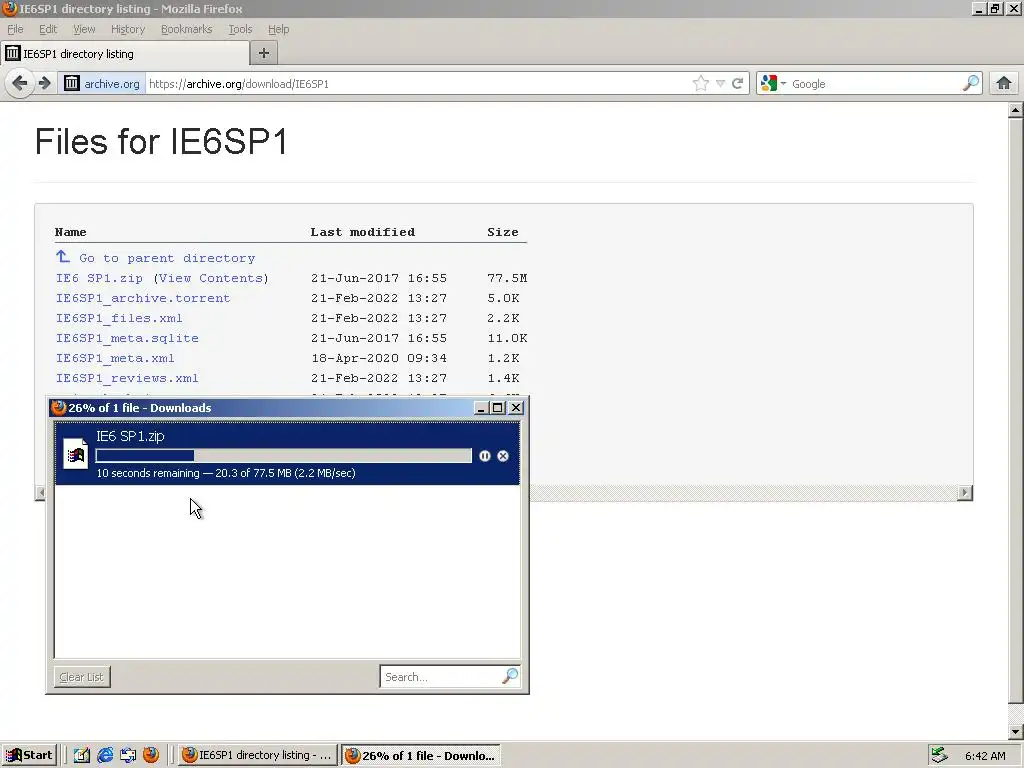Click the Downloads Search field
1024x768 pixels.
[x=441, y=677]
